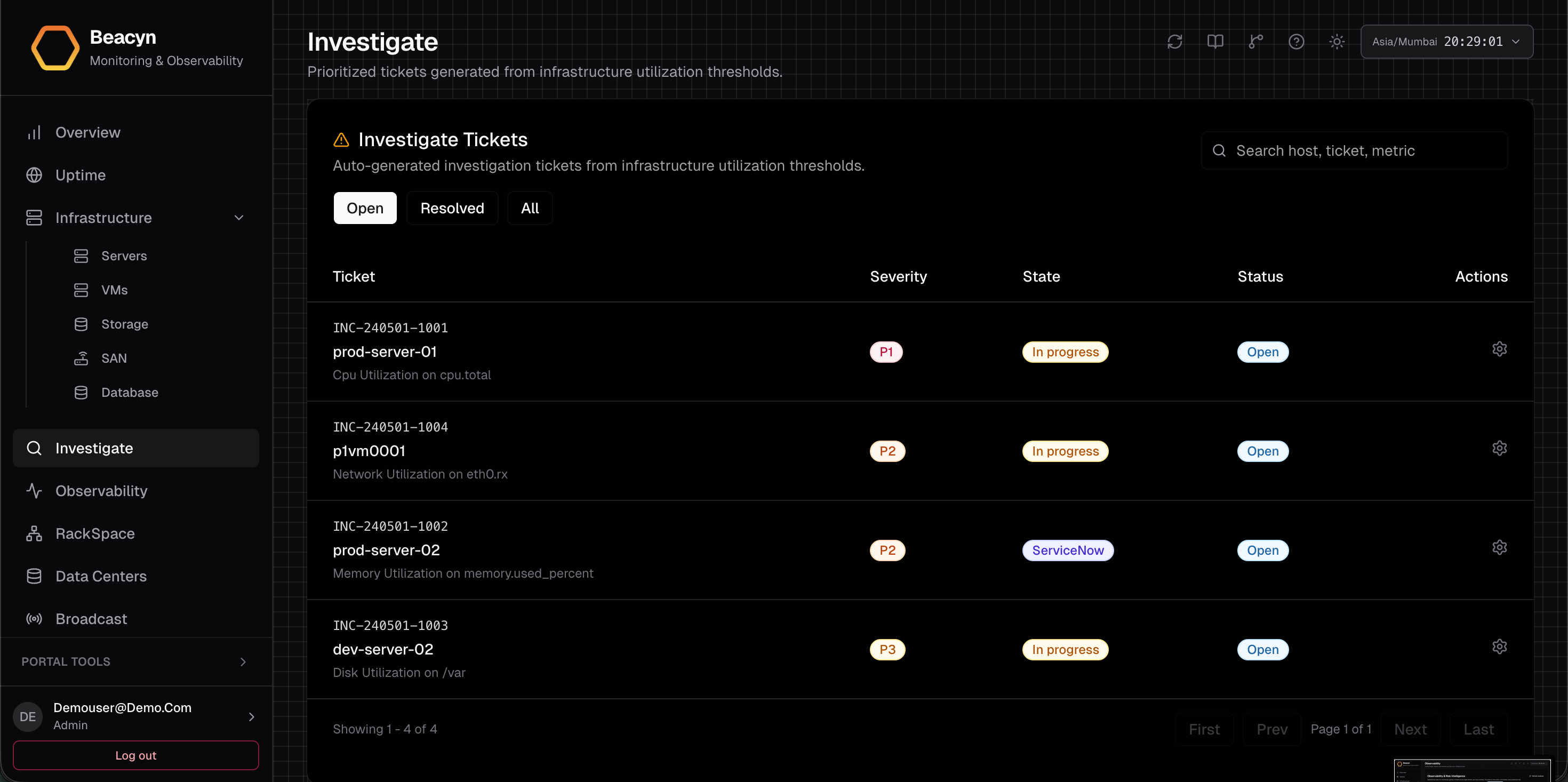
Task: Click the prod-server-01 ticket host name
Action: pyautogui.click(x=385, y=352)
